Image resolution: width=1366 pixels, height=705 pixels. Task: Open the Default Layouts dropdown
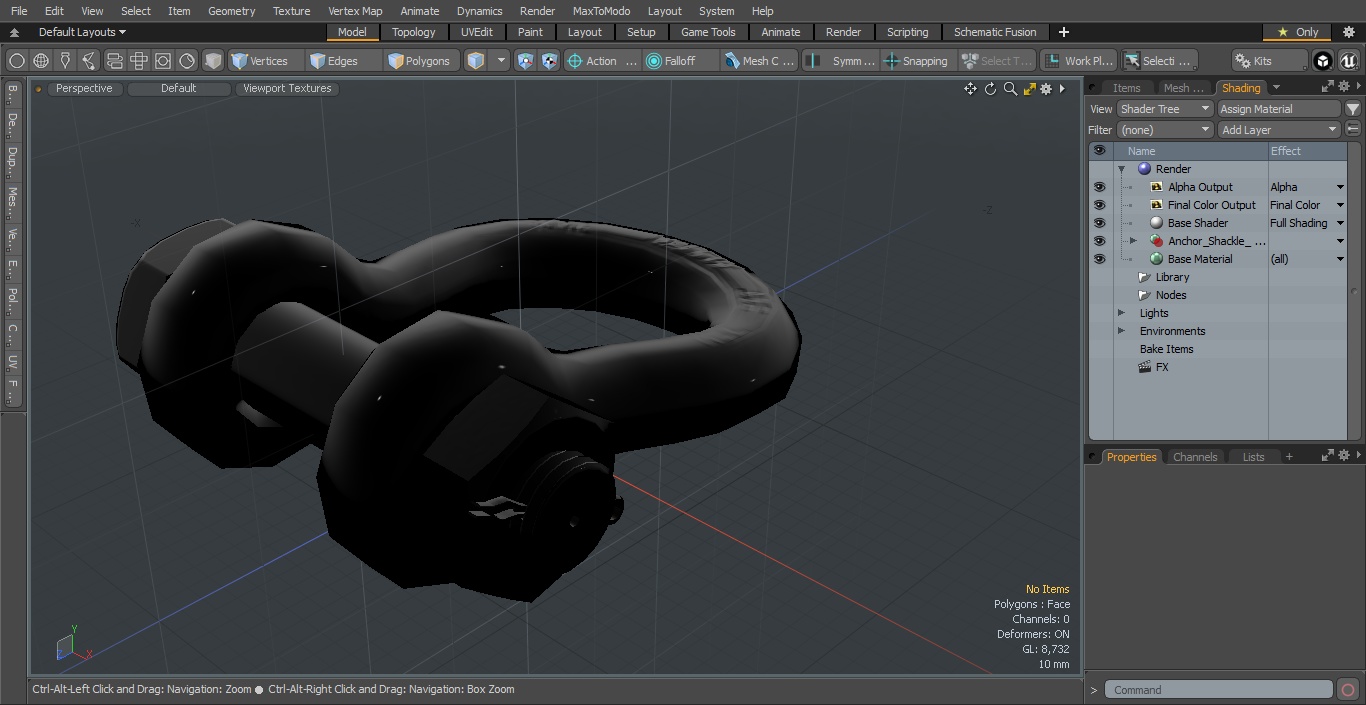82,32
